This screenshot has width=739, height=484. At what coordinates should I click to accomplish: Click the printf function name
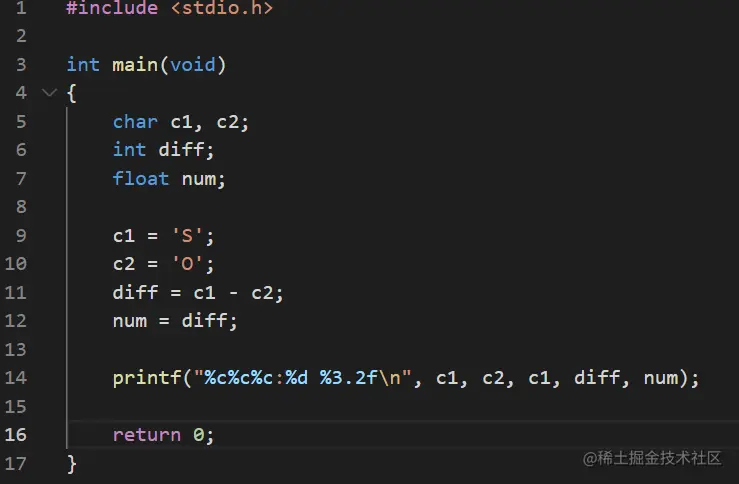tap(147, 378)
